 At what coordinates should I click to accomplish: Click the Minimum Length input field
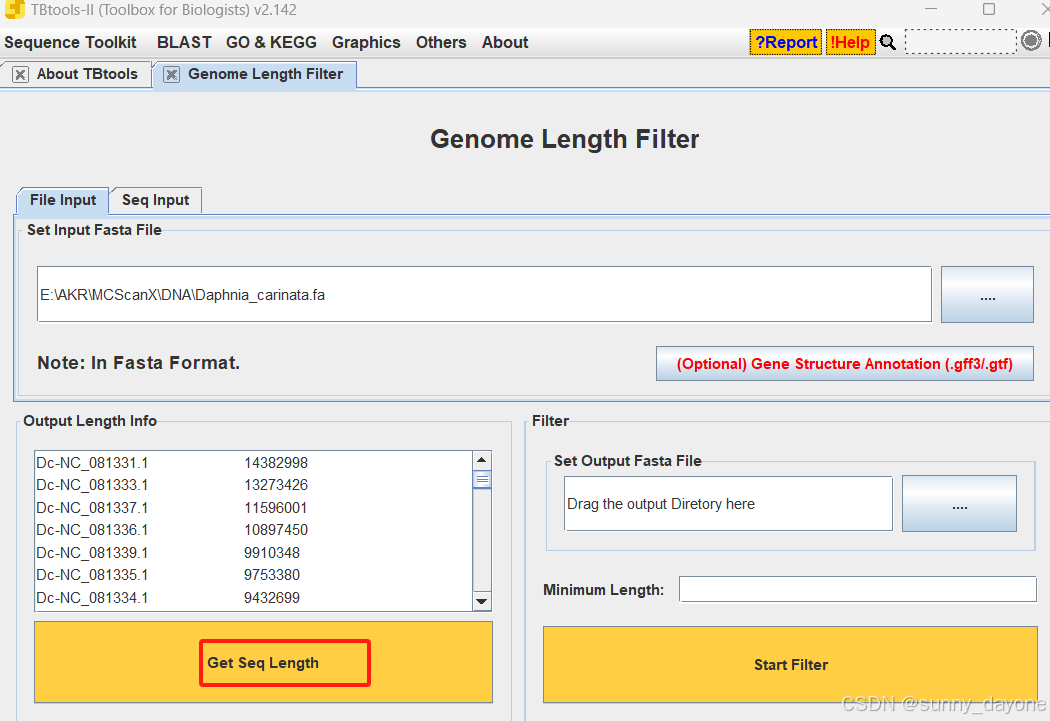pos(858,589)
